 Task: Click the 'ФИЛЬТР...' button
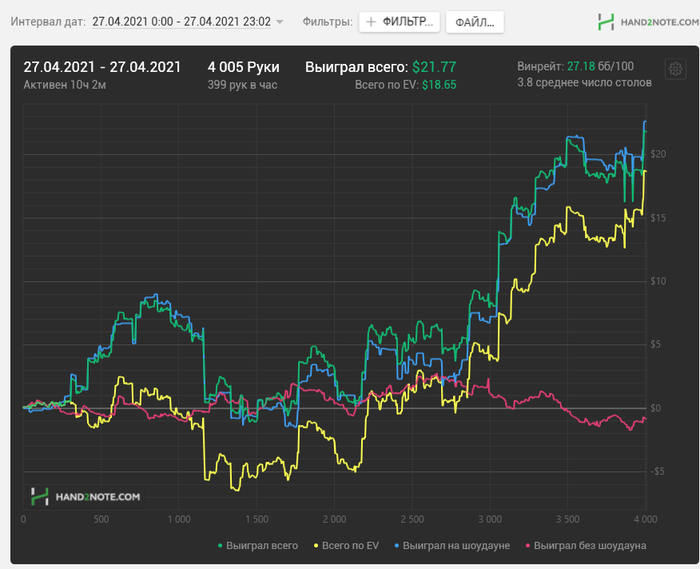398,21
